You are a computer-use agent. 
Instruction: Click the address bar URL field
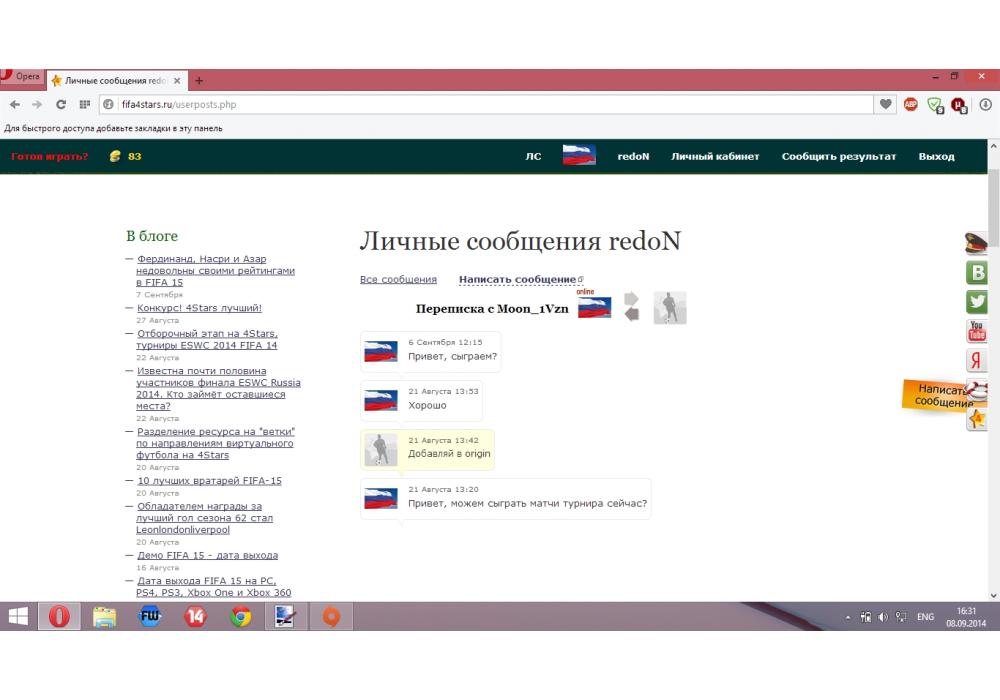tap(490, 104)
